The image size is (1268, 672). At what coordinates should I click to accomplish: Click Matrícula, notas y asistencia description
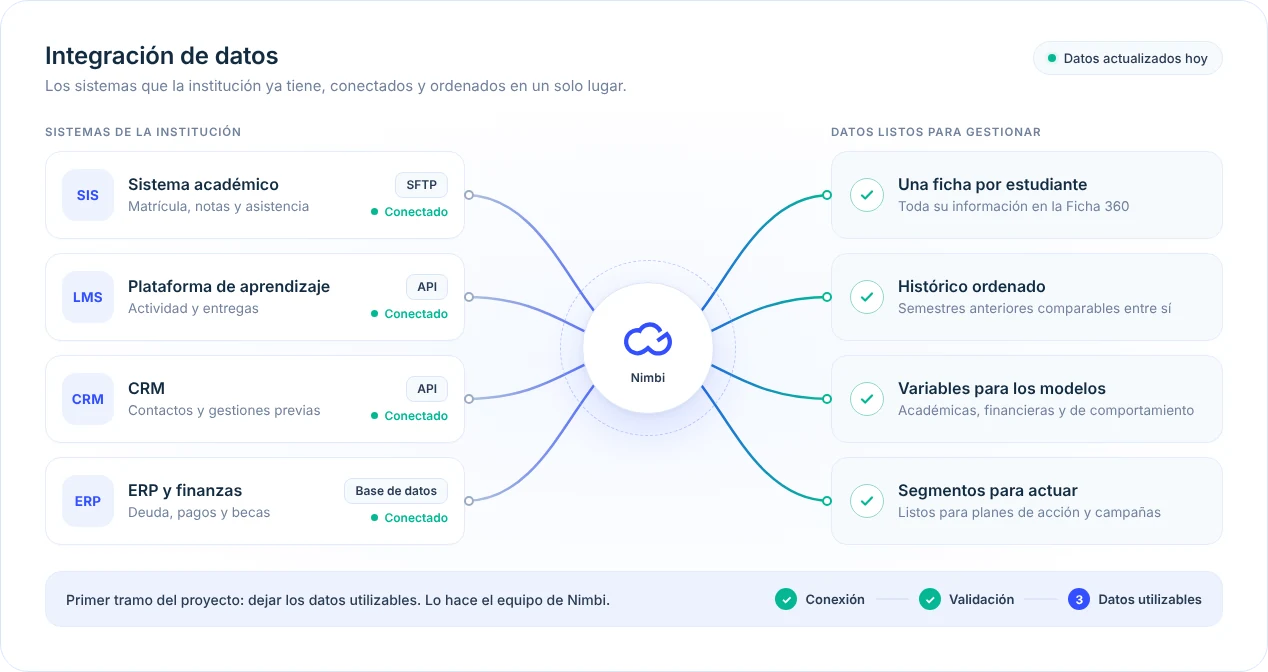218,207
